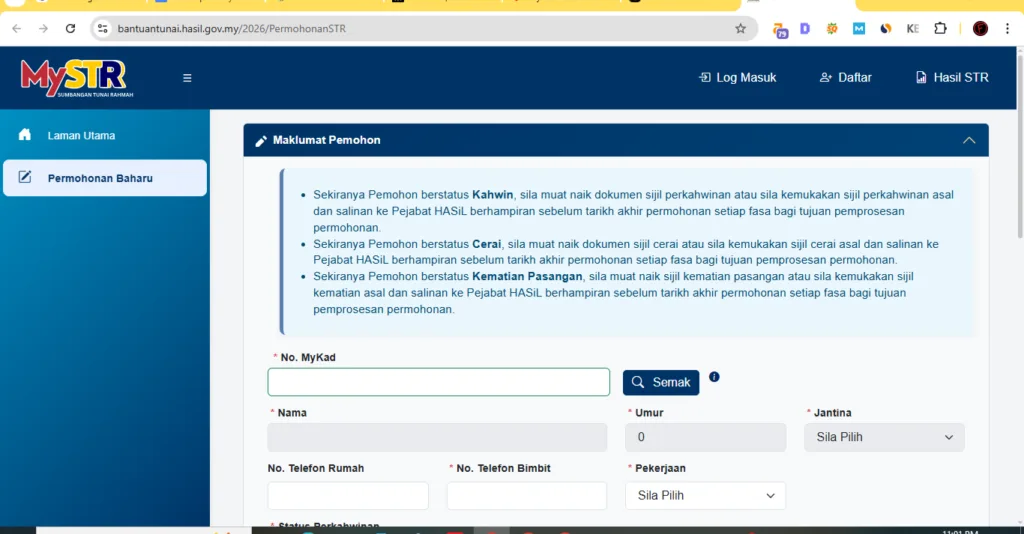
Task: Toggle the hamburger sidebar menu icon
Action: click(x=187, y=78)
